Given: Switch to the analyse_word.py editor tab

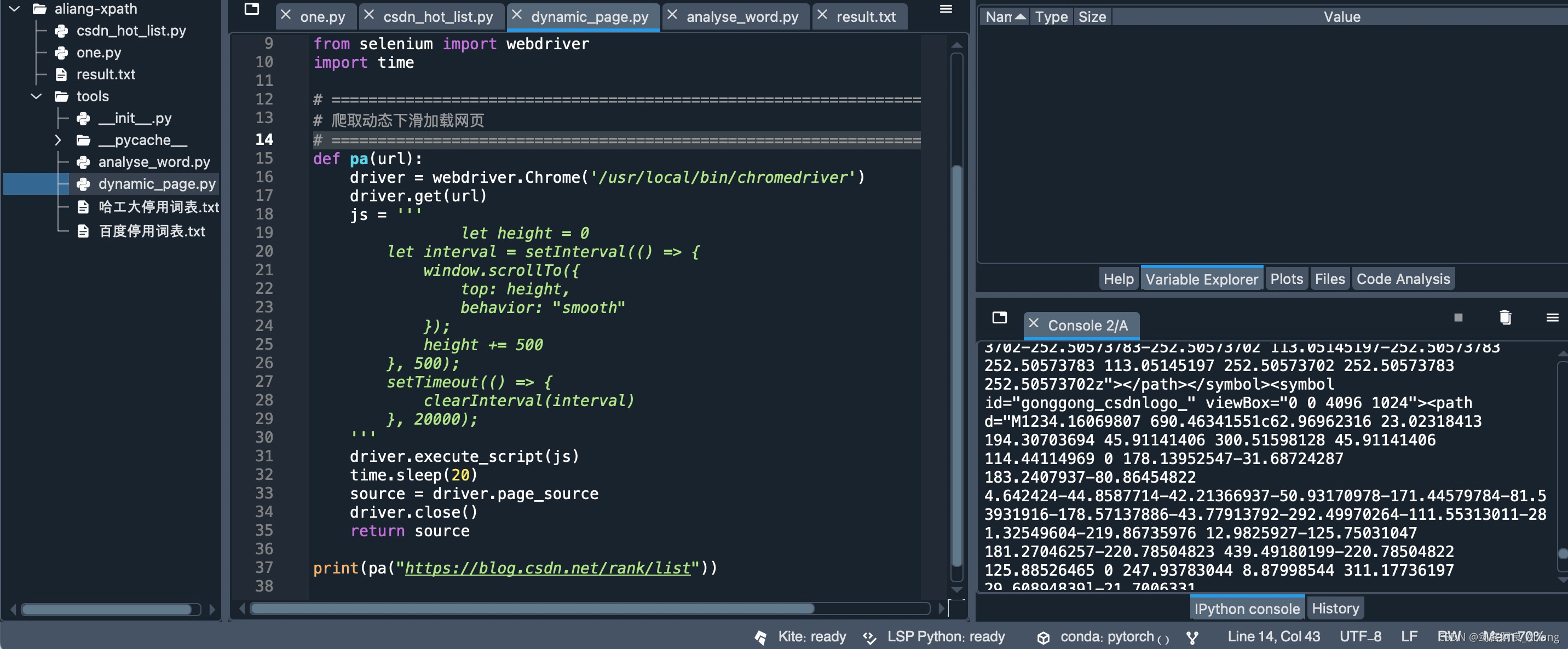Looking at the screenshot, I should click(742, 17).
